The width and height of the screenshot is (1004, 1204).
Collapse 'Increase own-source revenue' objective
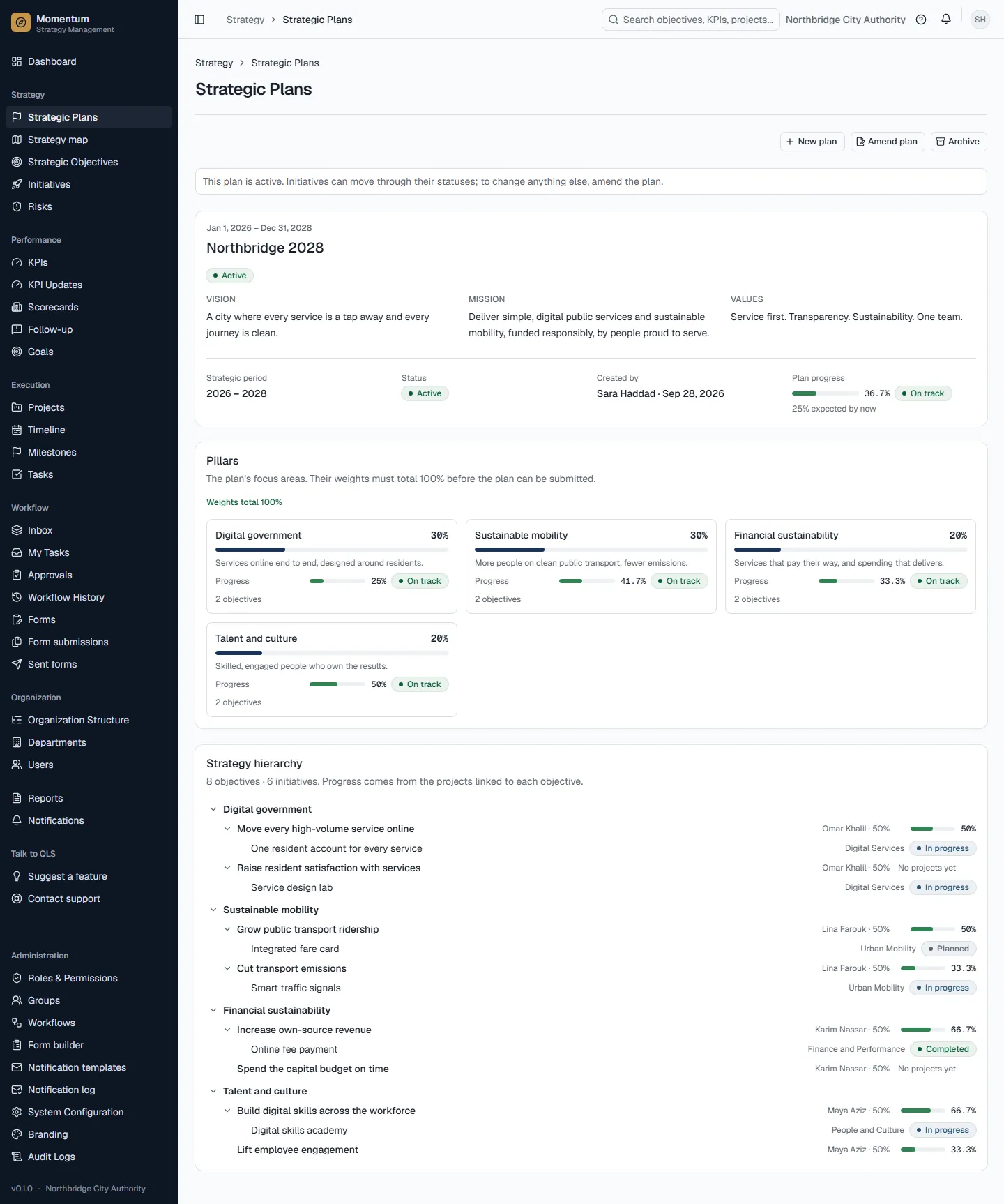[x=227, y=1030]
